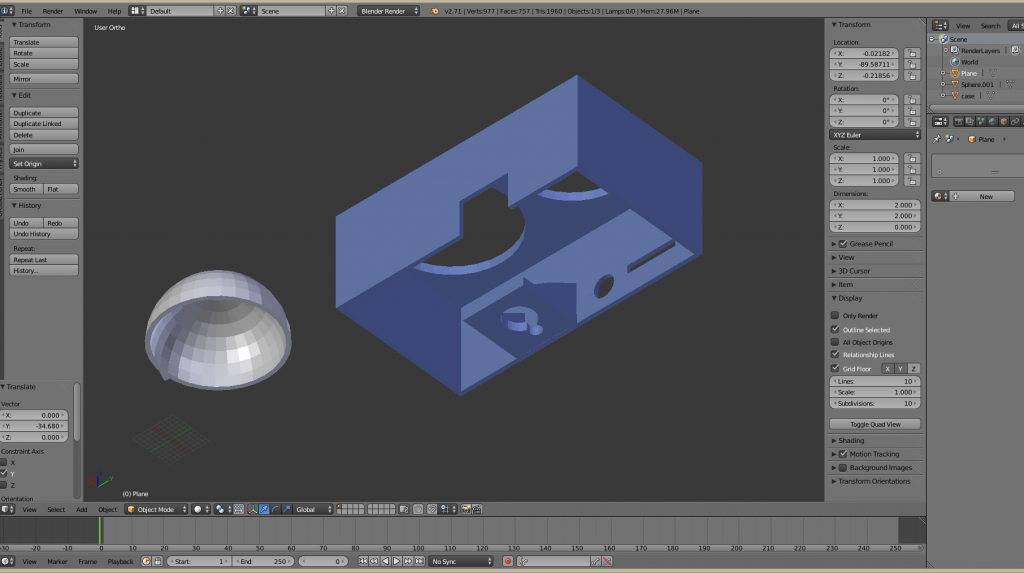Viewport: 1024px width, 573px height.
Task: Expand the Transform Orientations panel
Action: point(874,481)
